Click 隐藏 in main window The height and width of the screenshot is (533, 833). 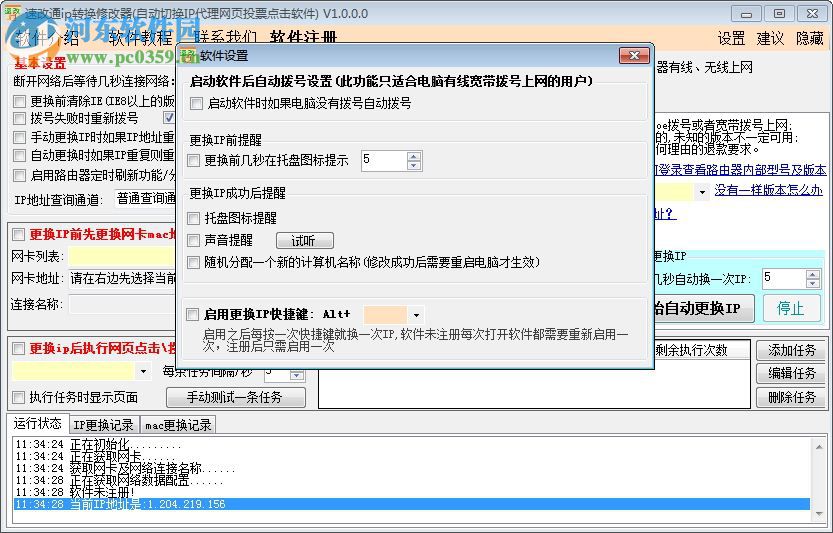809,38
